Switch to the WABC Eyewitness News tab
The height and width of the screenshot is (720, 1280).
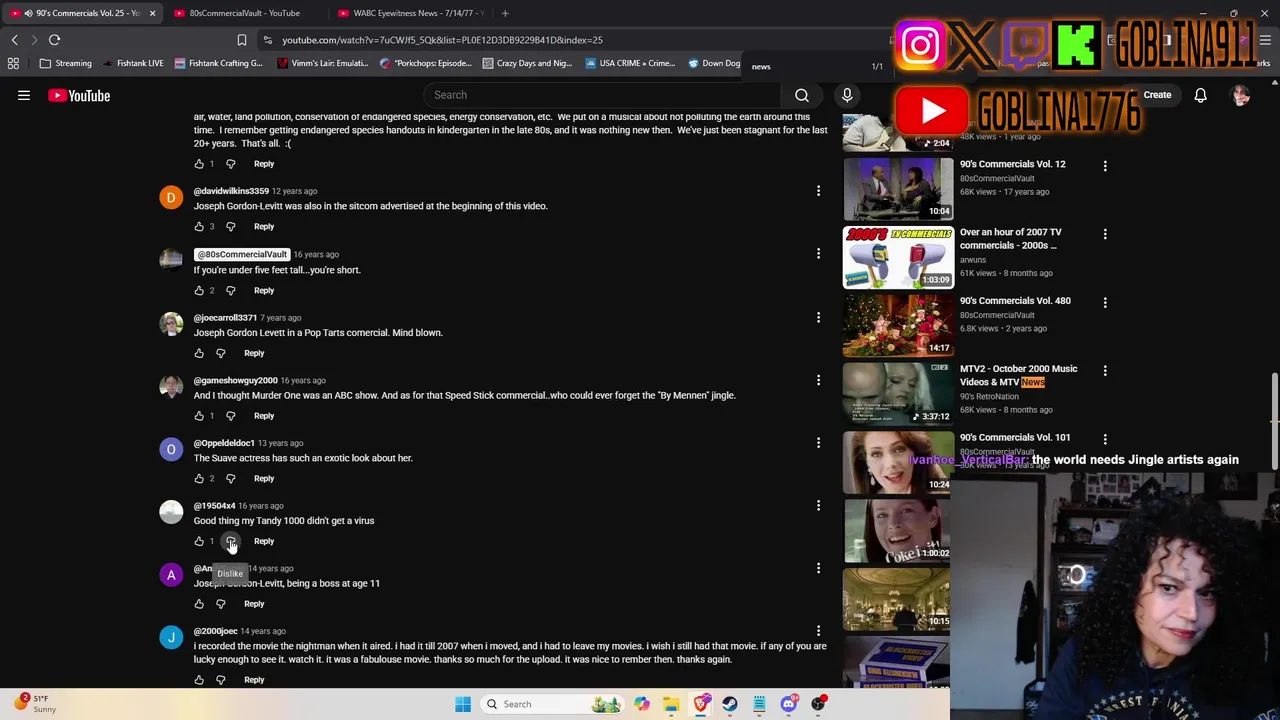[x=410, y=13]
